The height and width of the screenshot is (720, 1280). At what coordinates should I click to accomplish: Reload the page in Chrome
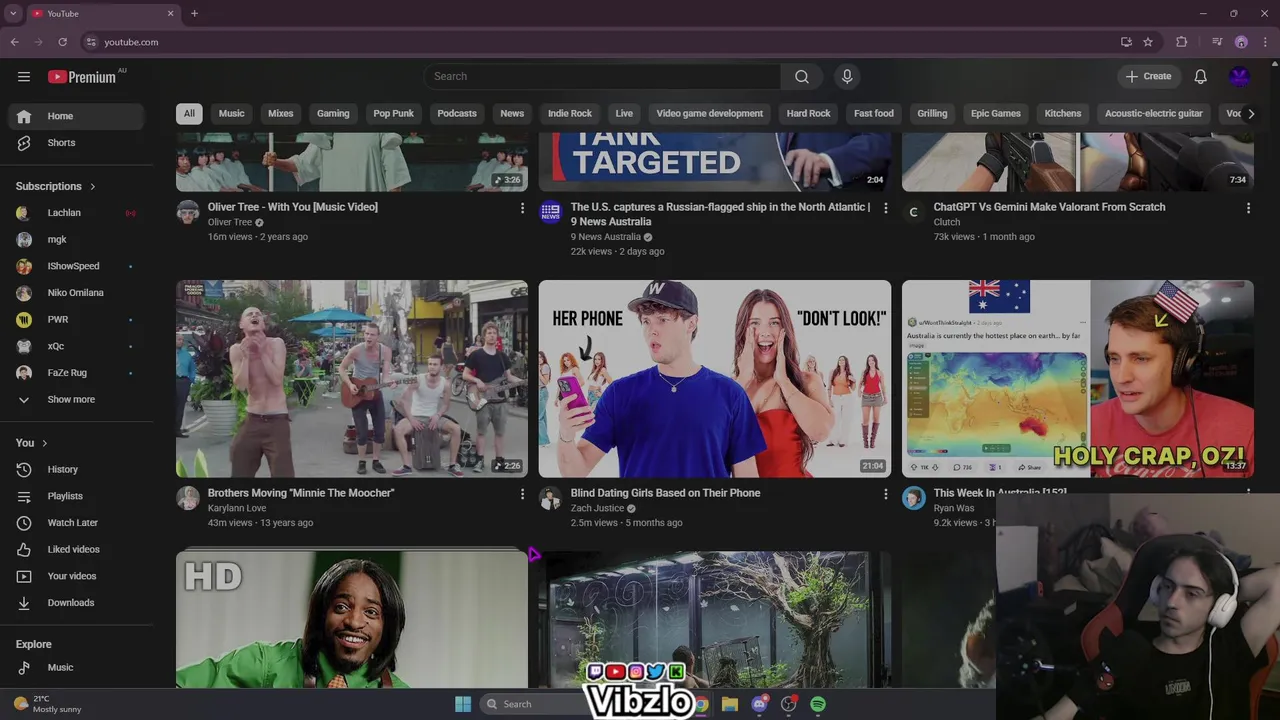click(62, 42)
